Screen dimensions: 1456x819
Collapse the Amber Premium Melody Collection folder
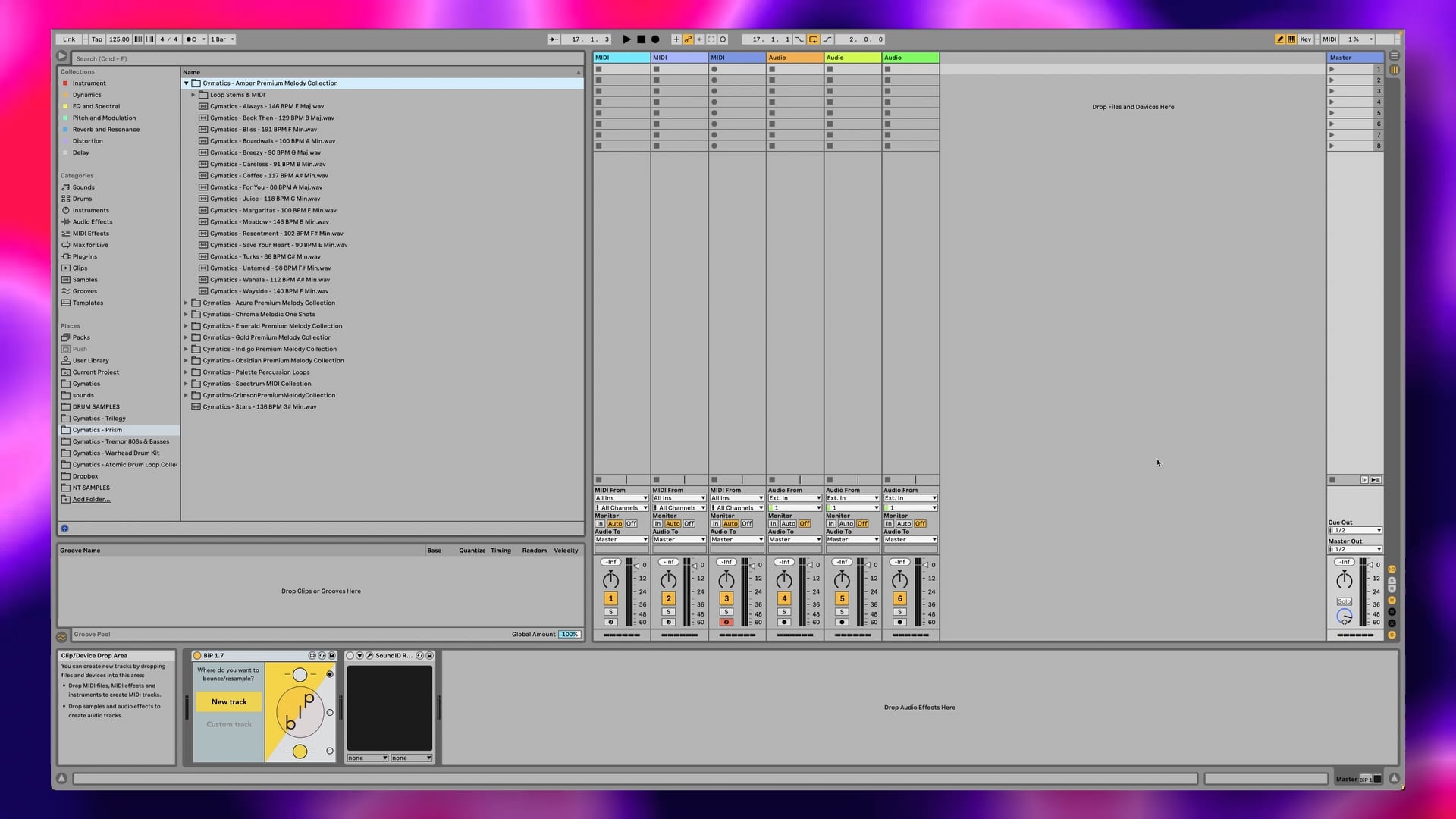click(x=187, y=83)
